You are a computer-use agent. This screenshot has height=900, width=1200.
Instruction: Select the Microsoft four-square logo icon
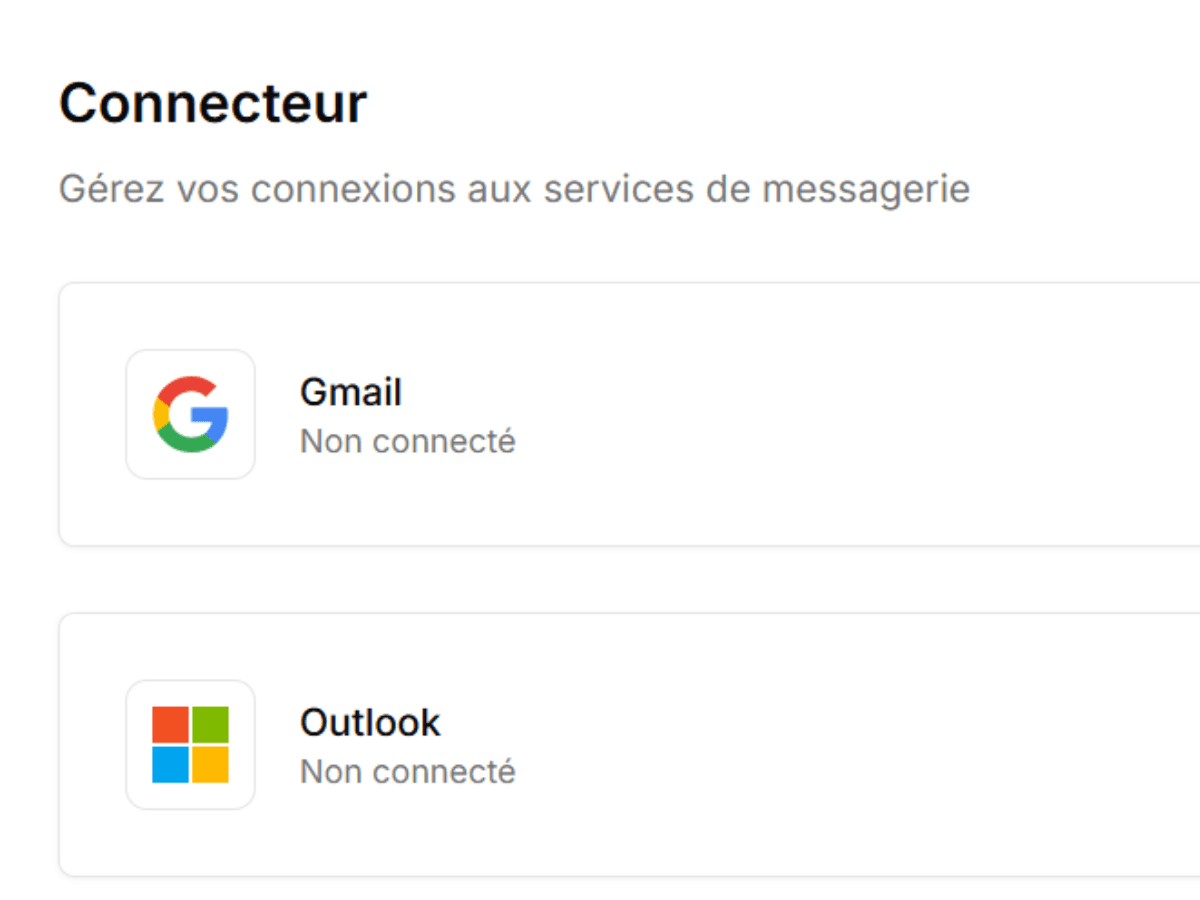[190, 744]
